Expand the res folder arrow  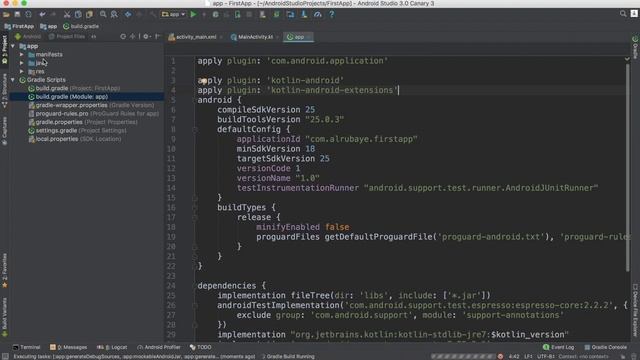[22, 71]
